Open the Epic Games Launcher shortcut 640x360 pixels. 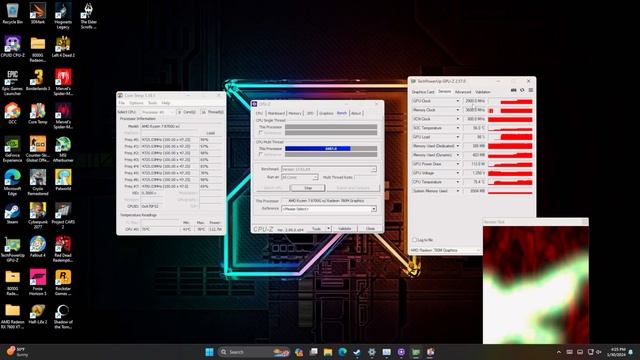[x=12, y=82]
